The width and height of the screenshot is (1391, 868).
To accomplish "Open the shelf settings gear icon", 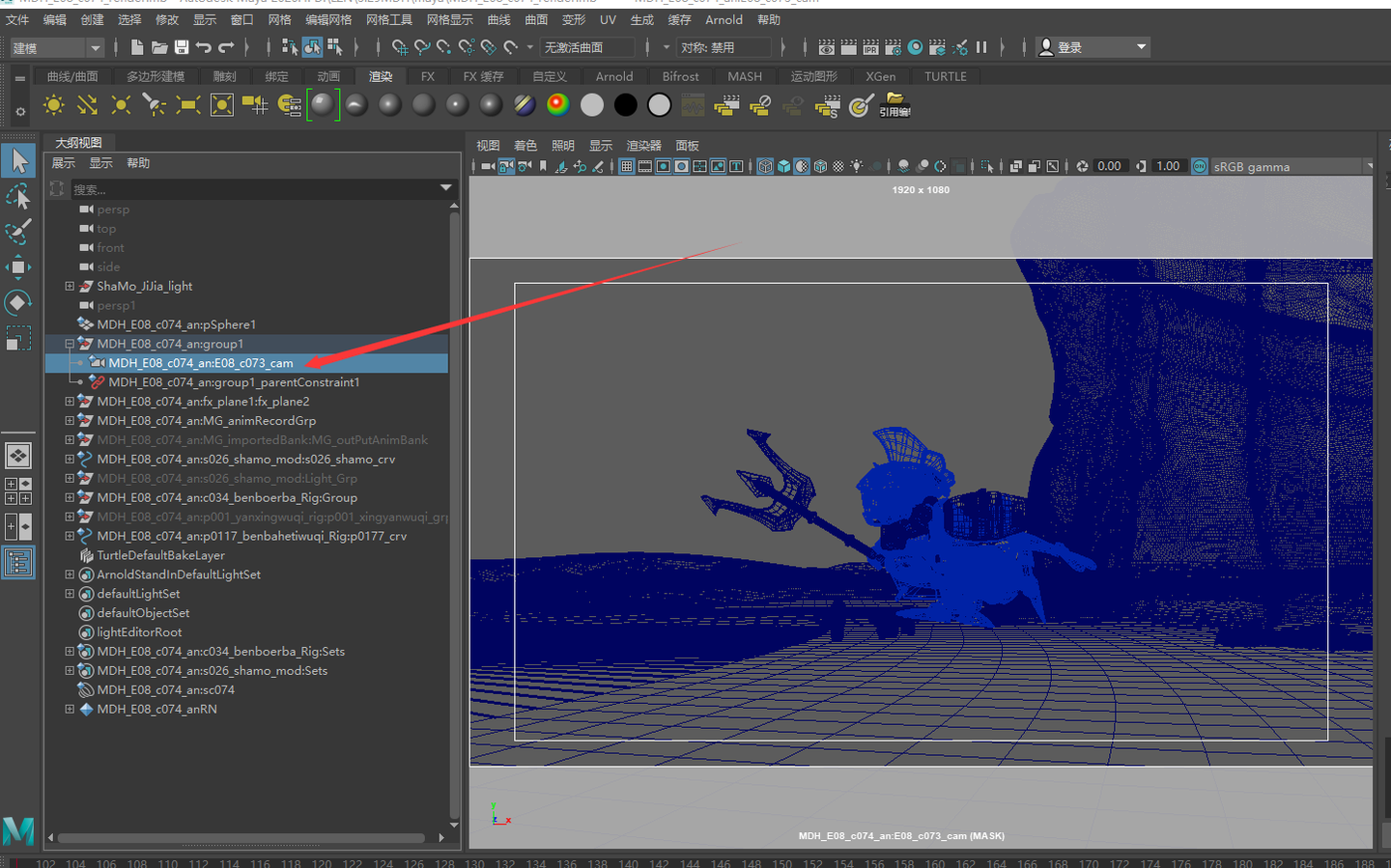I will click(x=19, y=112).
